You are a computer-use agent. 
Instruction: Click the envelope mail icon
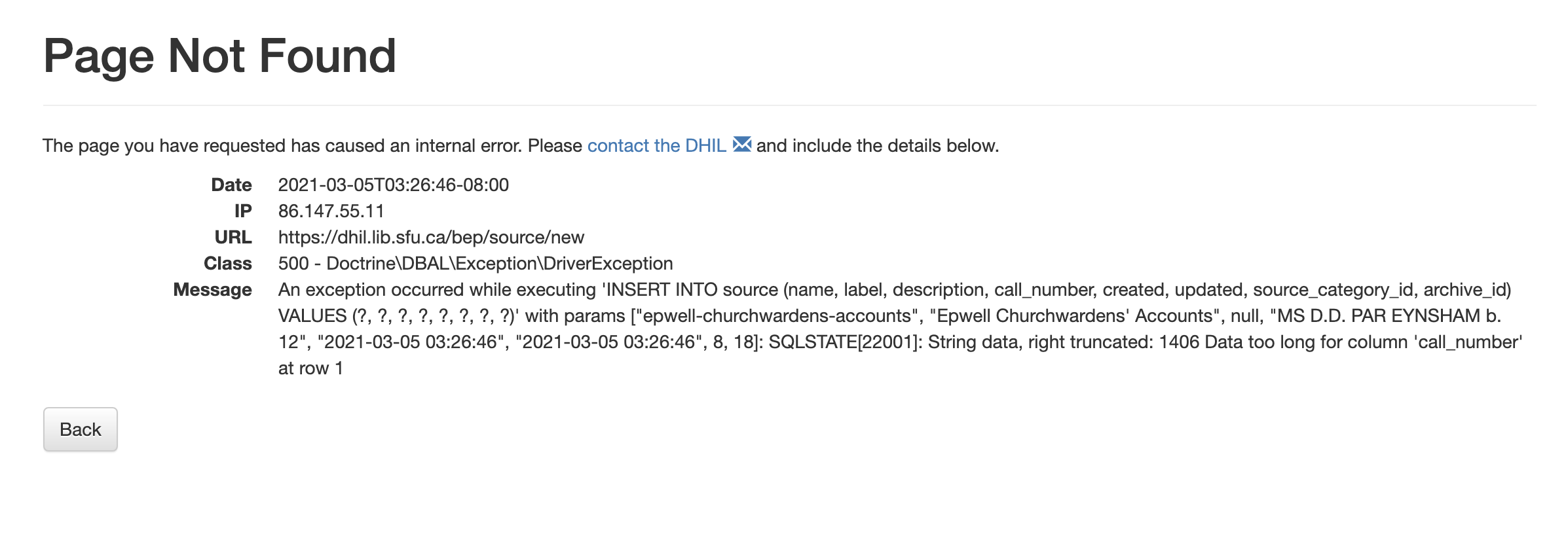click(741, 145)
